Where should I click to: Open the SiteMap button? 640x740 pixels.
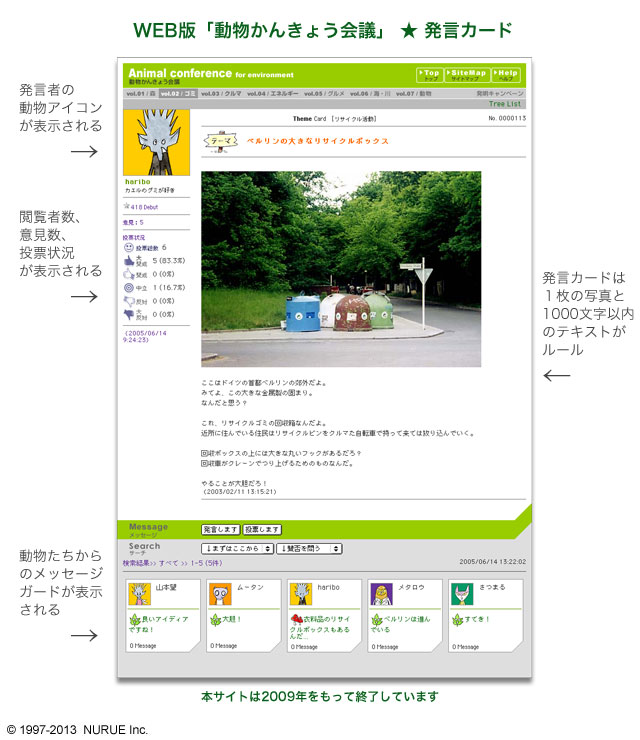pos(467,75)
